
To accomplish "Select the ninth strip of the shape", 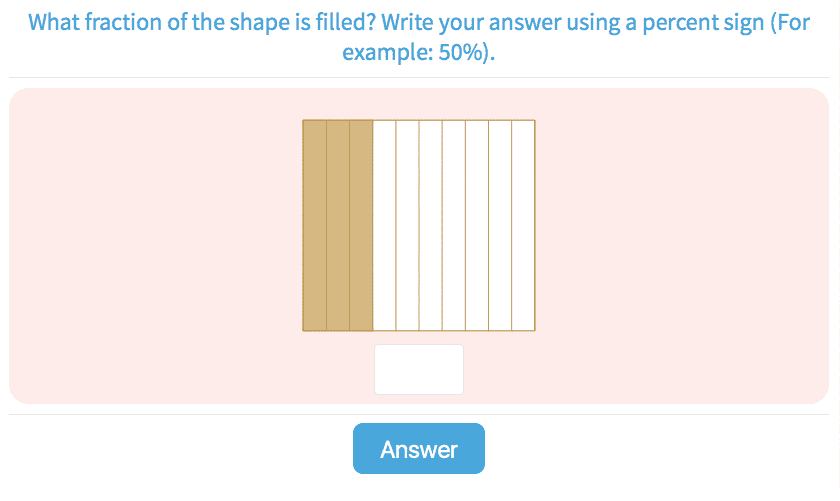I will 500,225.
